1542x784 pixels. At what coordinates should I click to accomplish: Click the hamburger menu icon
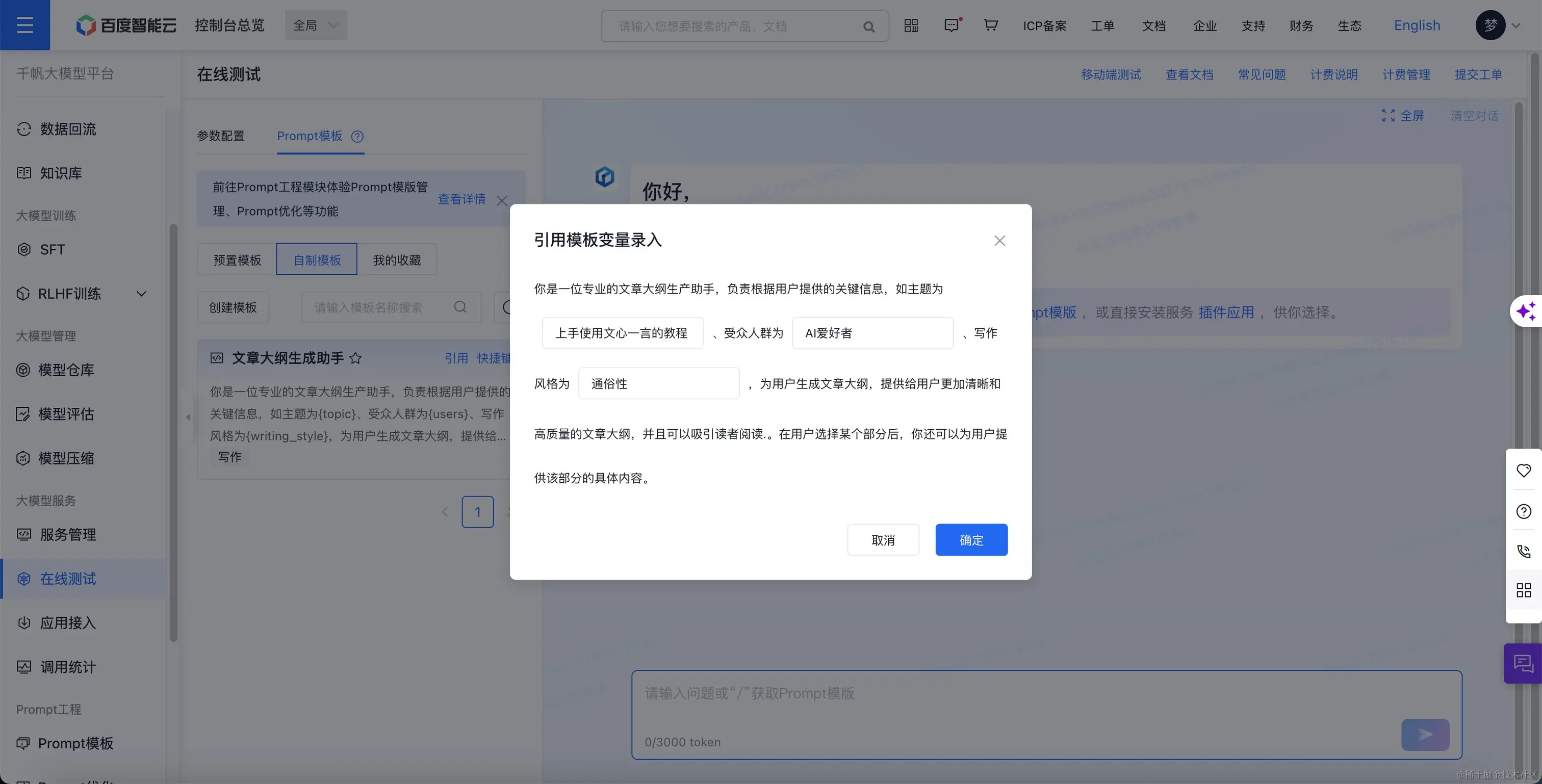point(24,25)
